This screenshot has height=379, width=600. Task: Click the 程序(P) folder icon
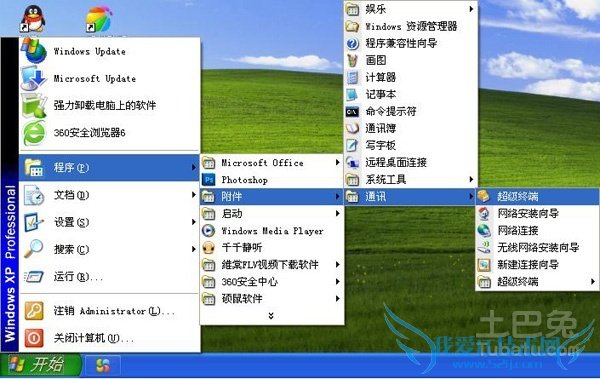(34, 167)
